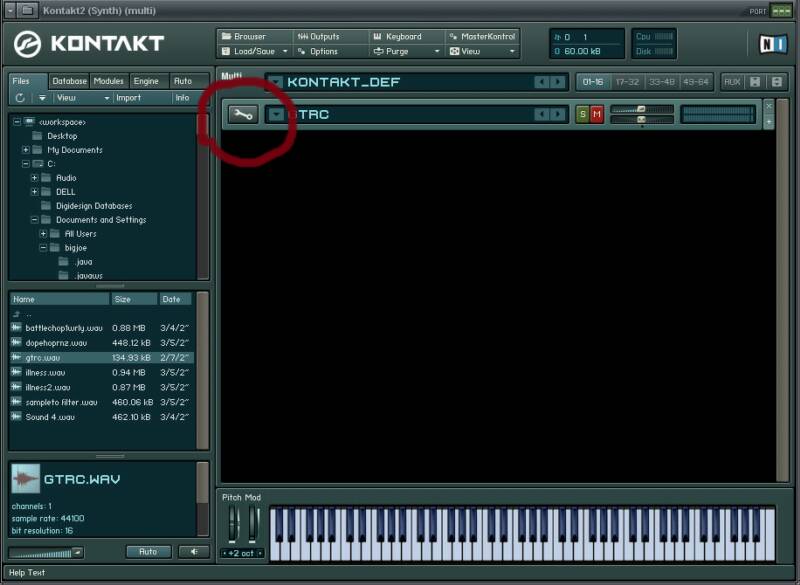Click the C: drive icon
The image size is (800, 585).
[x=38, y=164]
